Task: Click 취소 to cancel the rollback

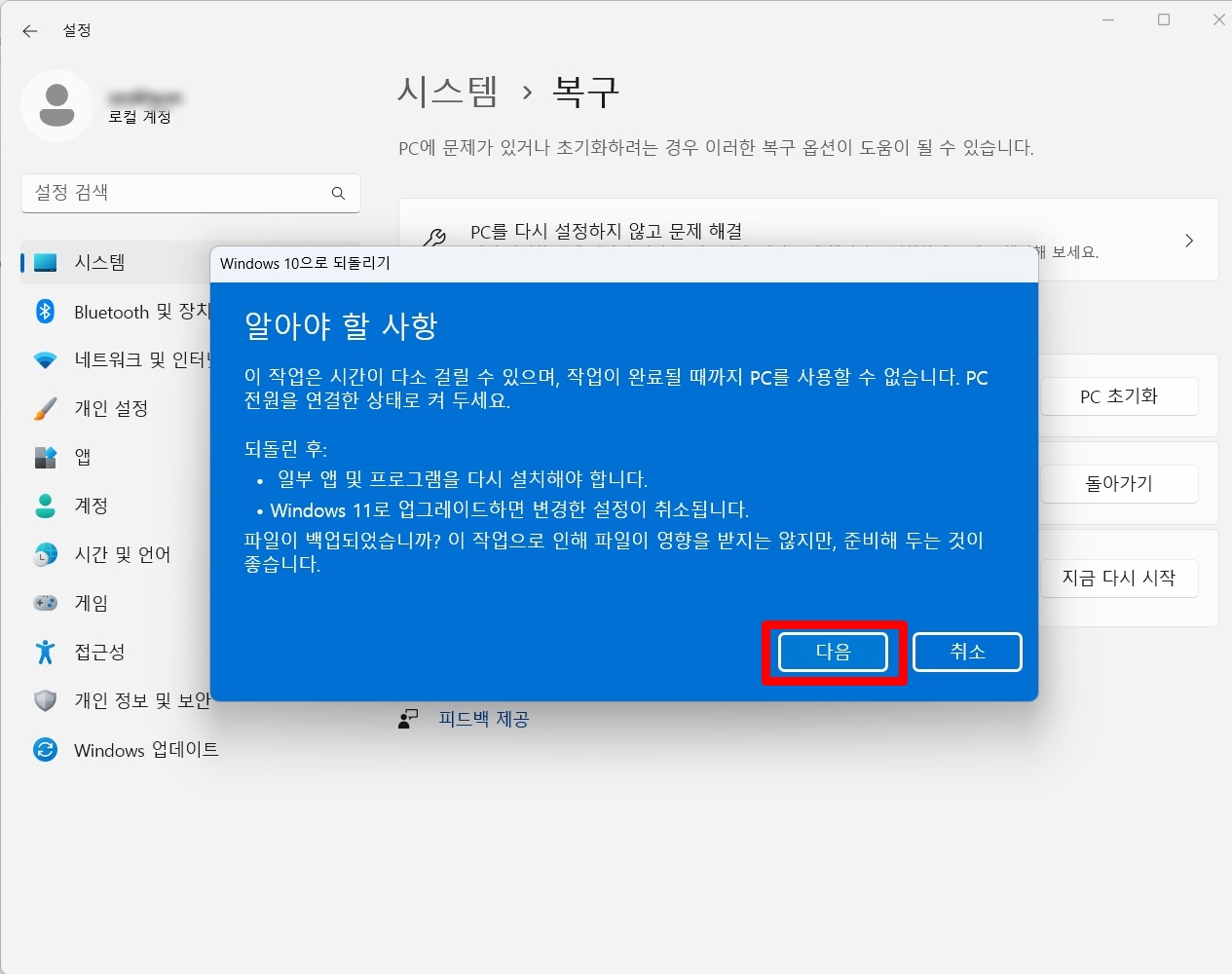Action: point(968,652)
